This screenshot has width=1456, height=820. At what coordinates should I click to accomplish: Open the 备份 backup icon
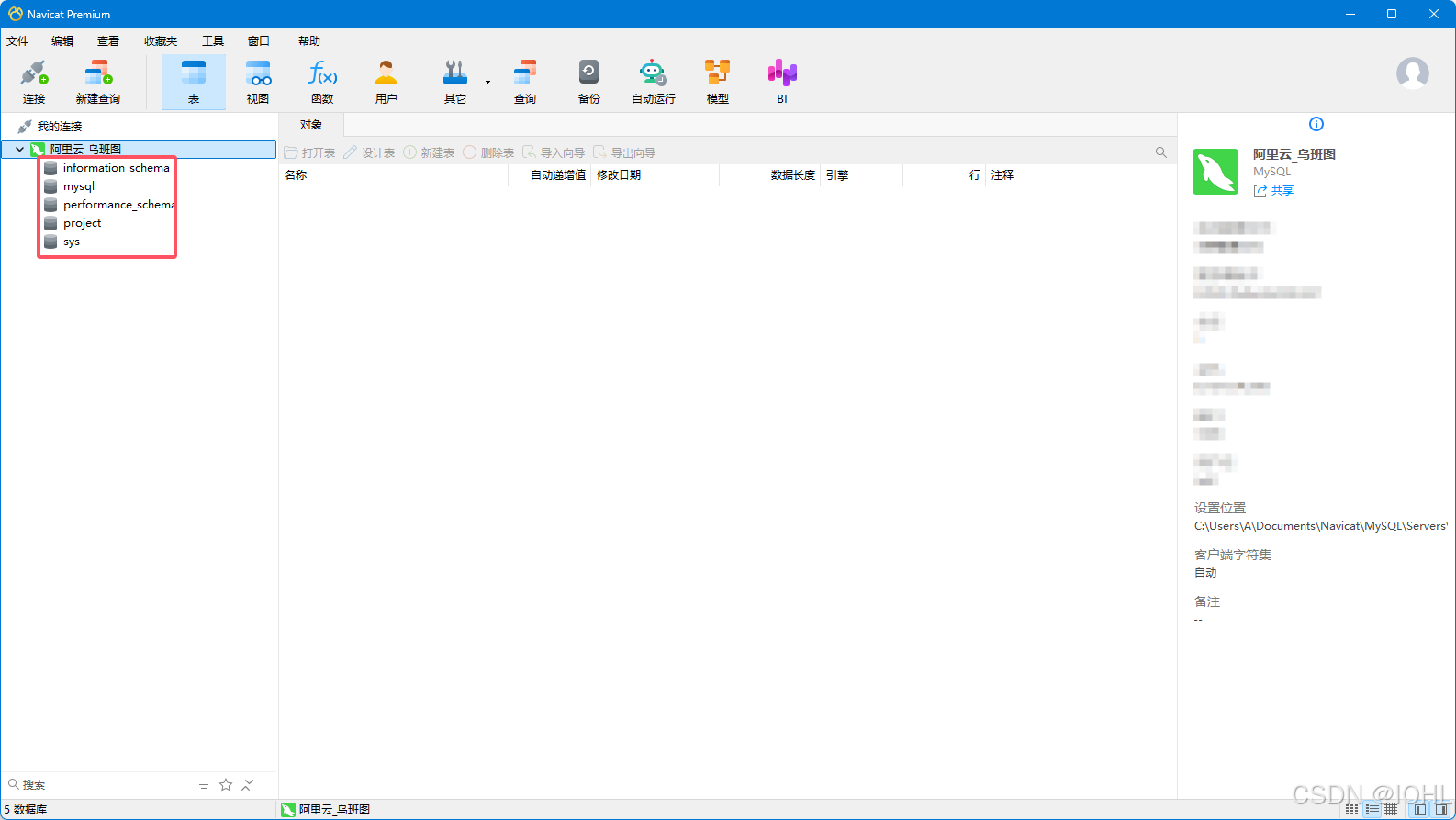589,82
